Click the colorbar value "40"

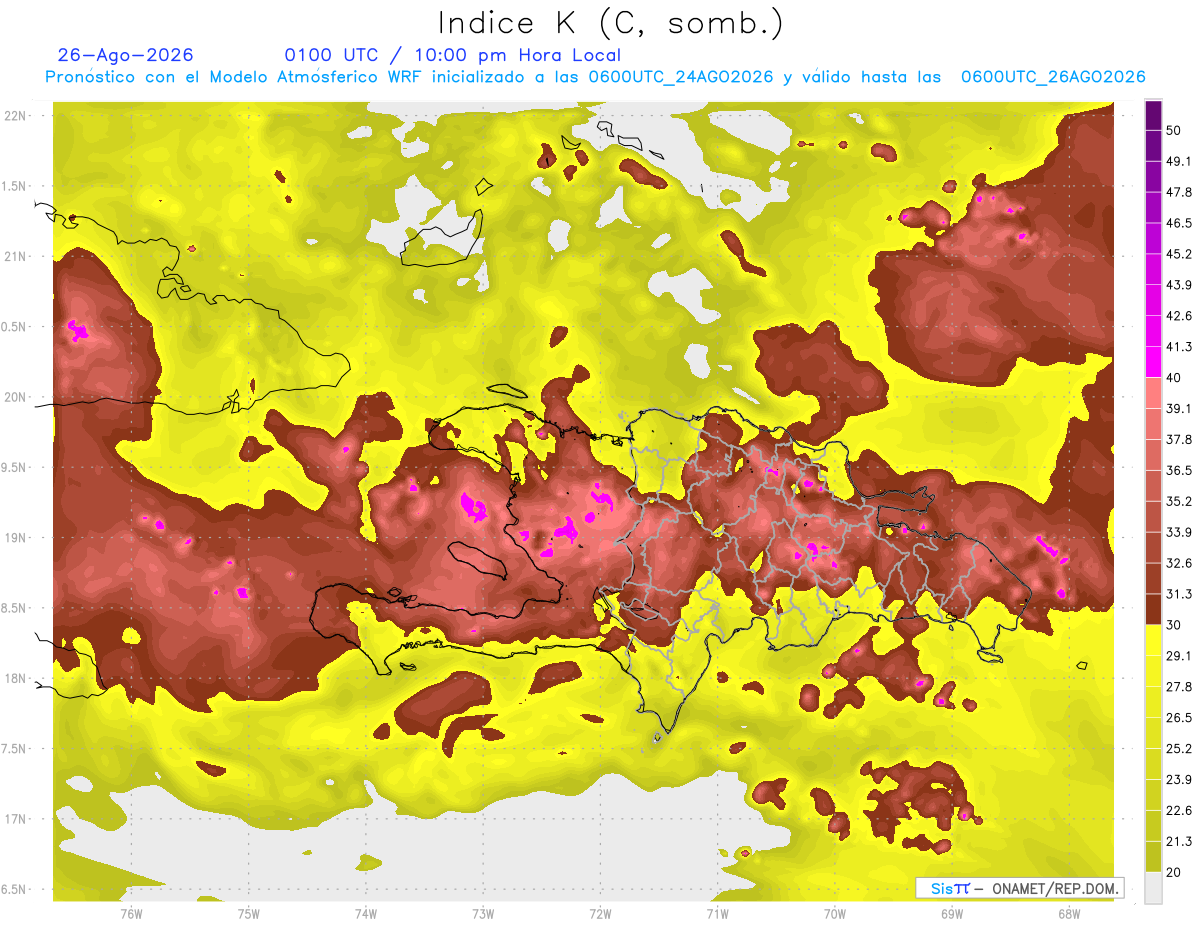(x=1176, y=377)
